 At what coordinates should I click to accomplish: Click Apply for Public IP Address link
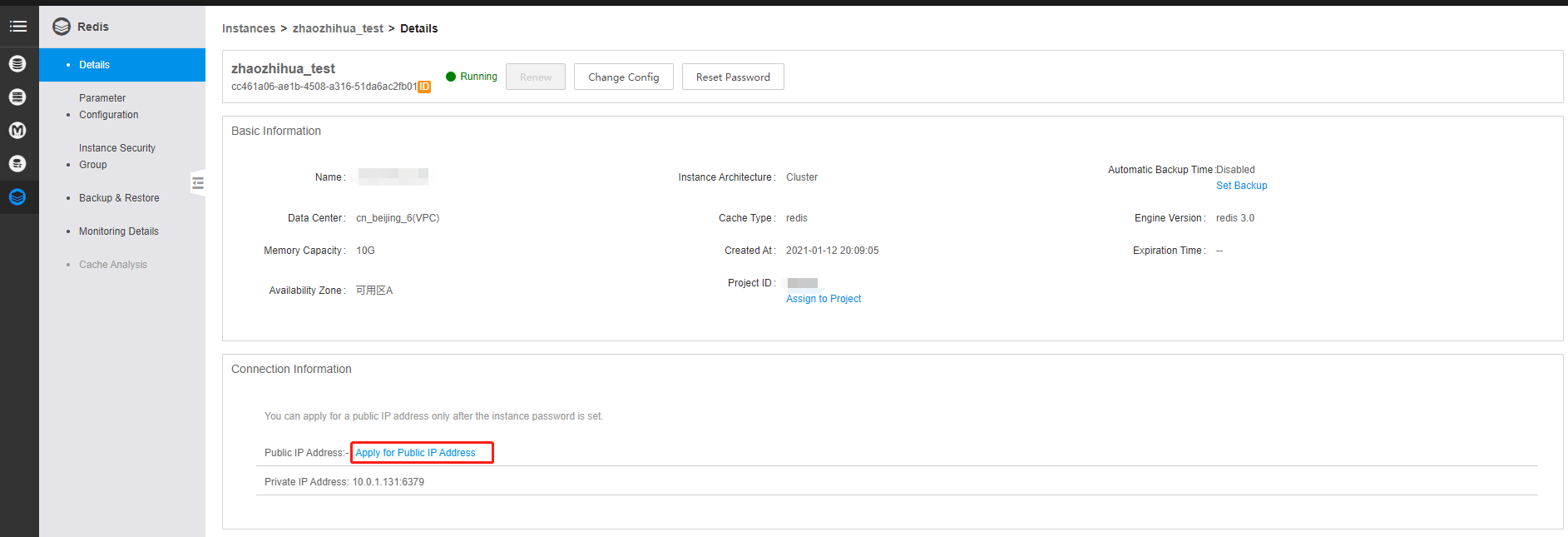coord(416,453)
